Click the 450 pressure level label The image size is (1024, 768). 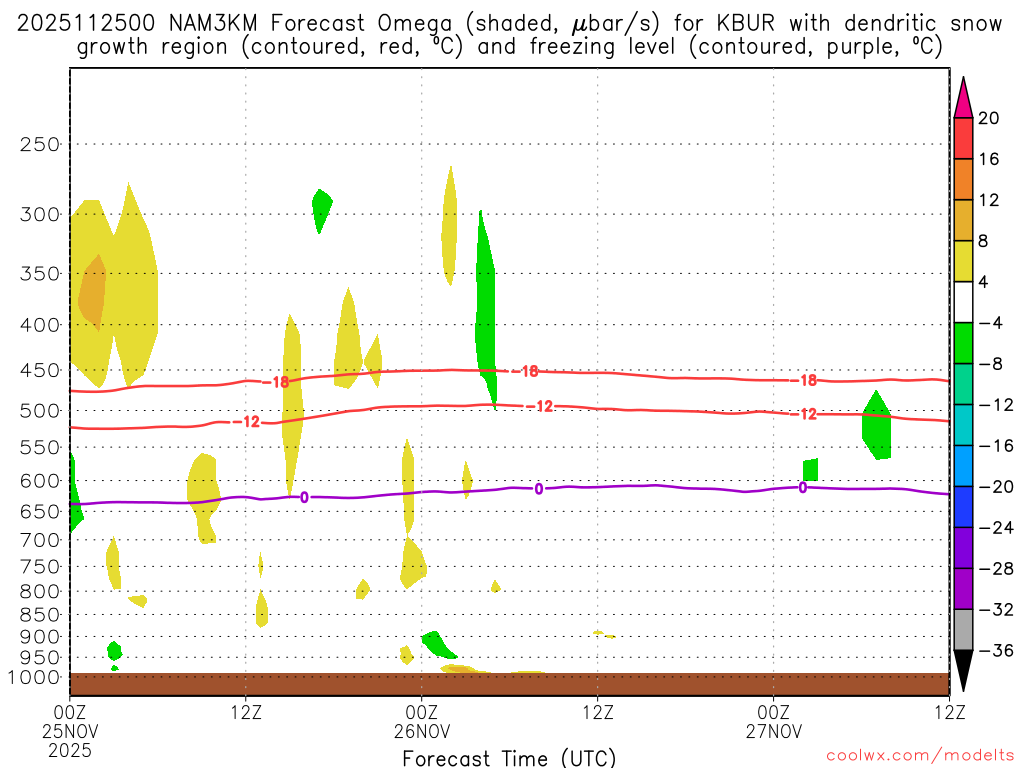[x=40, y=370]
